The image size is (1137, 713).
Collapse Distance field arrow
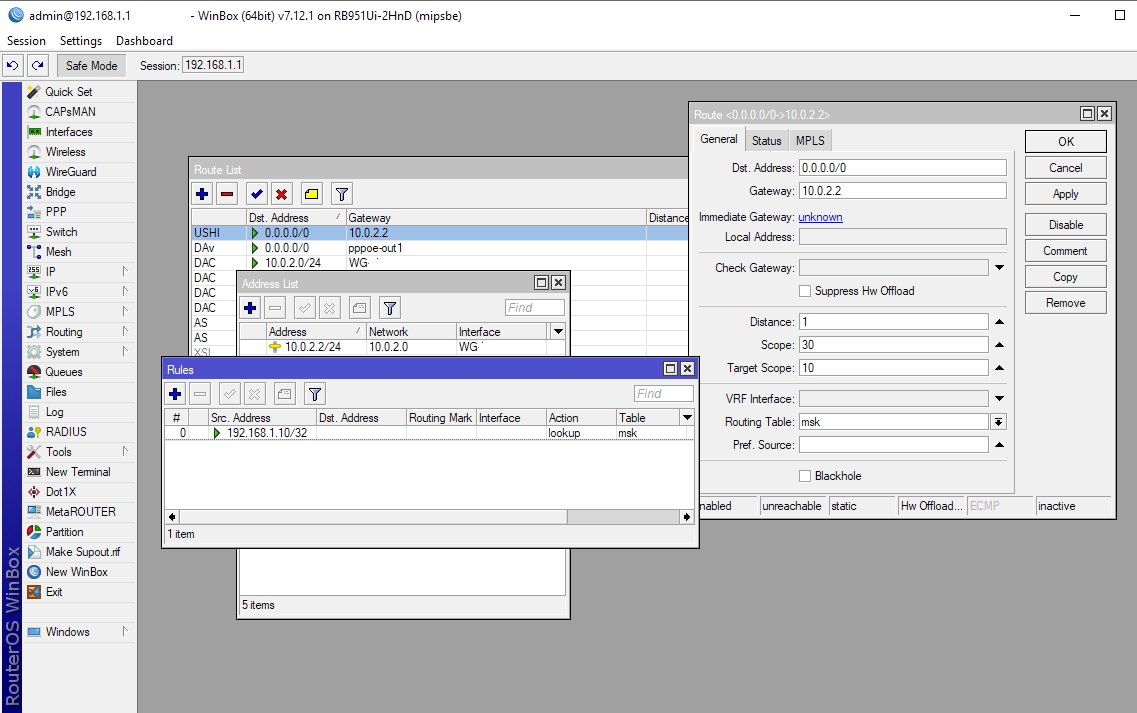999,321
